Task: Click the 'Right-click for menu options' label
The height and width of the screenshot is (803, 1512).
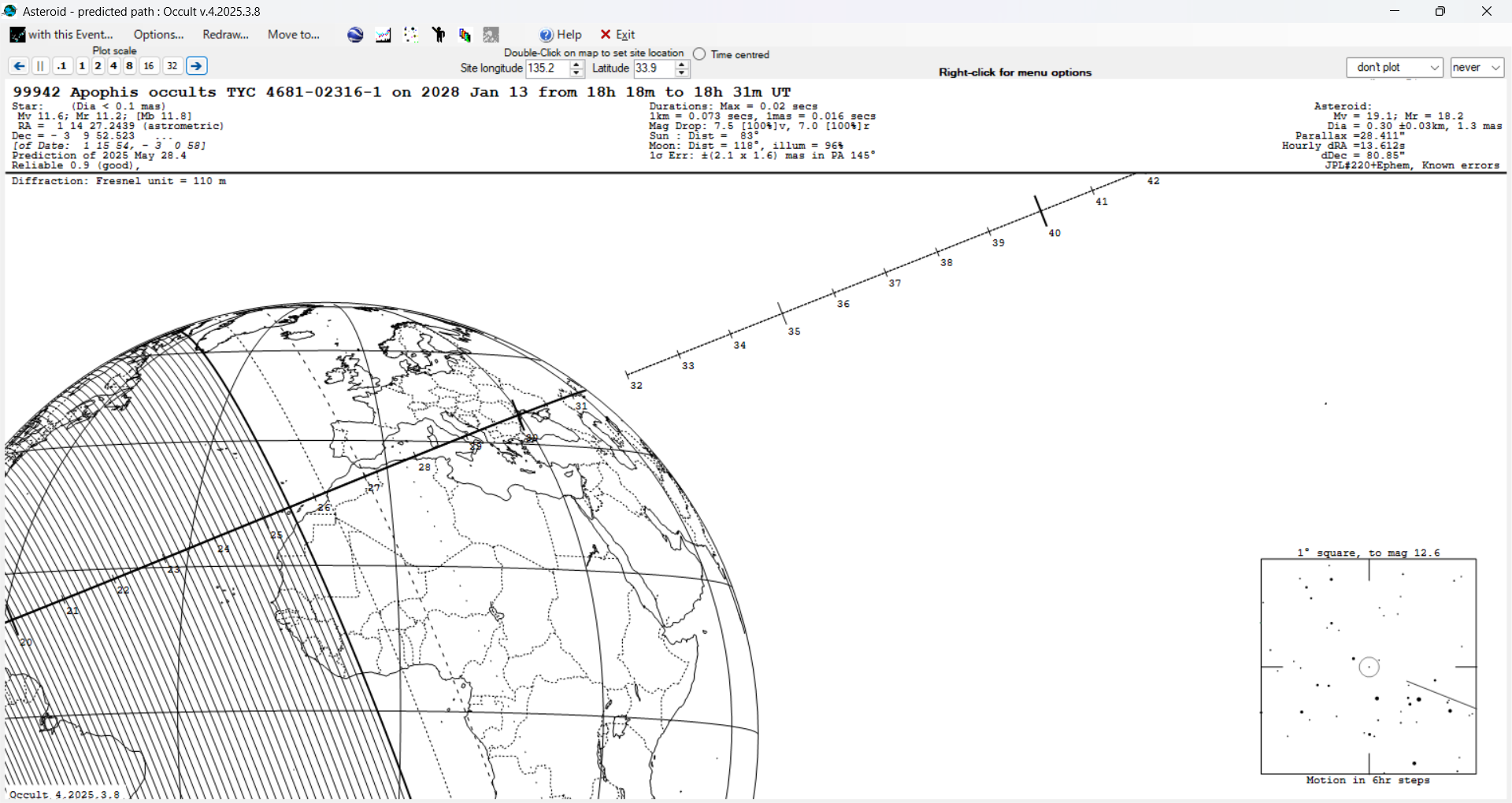Action: [x=1015, y=72]
